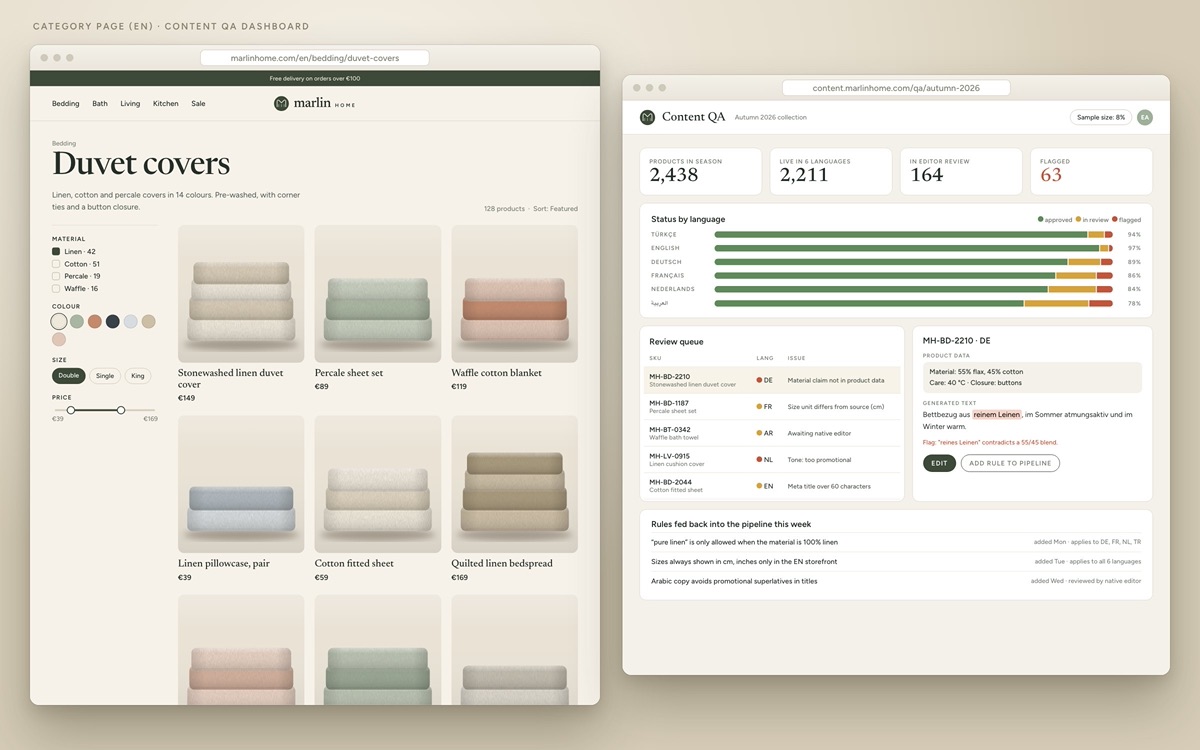This screenshot has width=1200, height=750.
Task: Click the Live in 6 Languages card
Action: pos(830,172)
